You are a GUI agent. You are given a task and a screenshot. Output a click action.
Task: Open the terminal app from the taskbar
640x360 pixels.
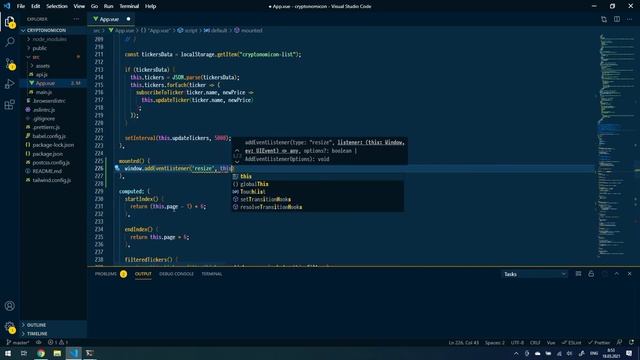point(90,353)
